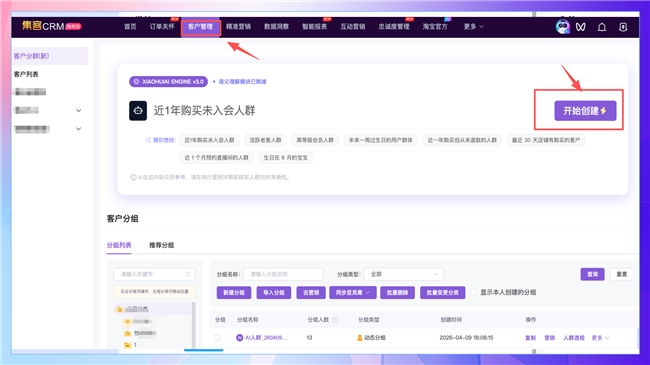Image resolution: width=650 pixels, height=365 pixels.
Task: Open the 分组类型 全部 dropdown
Action: pos(403,274)
